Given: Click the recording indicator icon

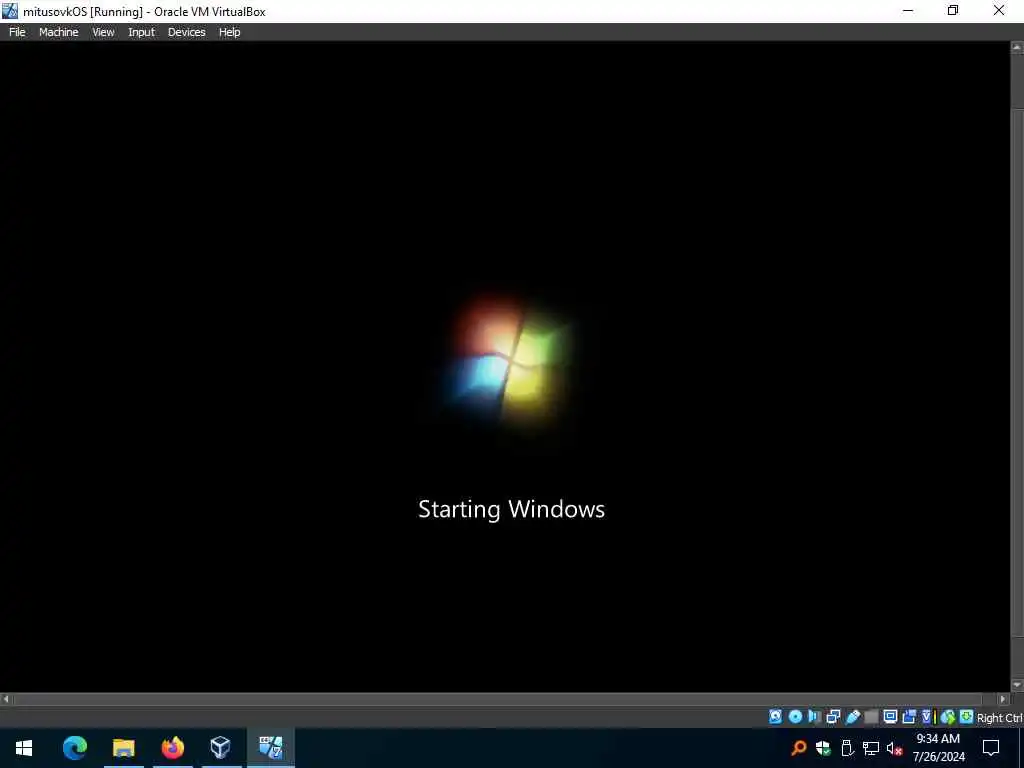Looking at the screenshot, I should [x=908, y=716].
